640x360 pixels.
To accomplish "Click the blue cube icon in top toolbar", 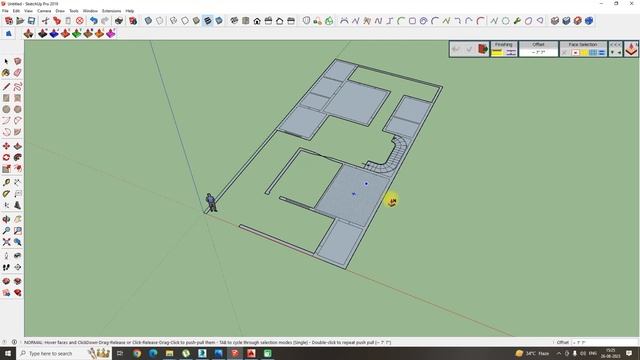I will click(589, 20).
